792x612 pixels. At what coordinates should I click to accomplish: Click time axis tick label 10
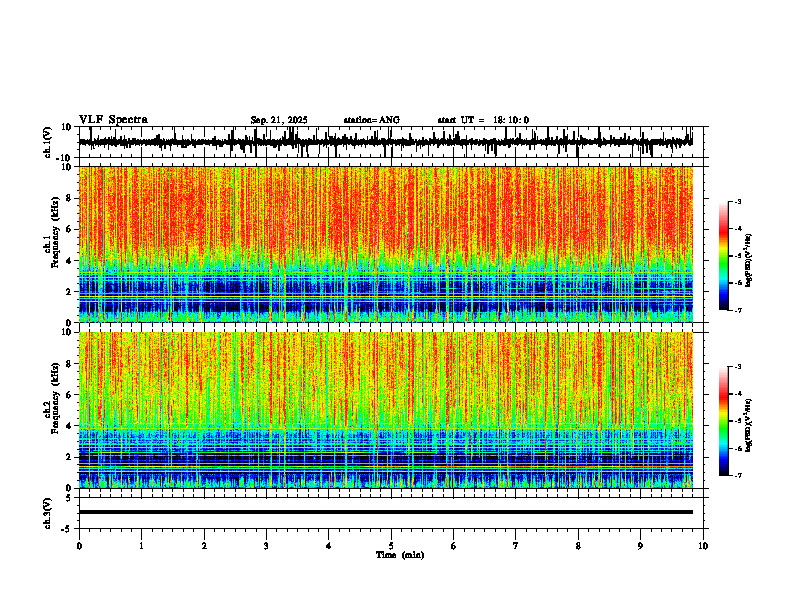pos(703,546)
